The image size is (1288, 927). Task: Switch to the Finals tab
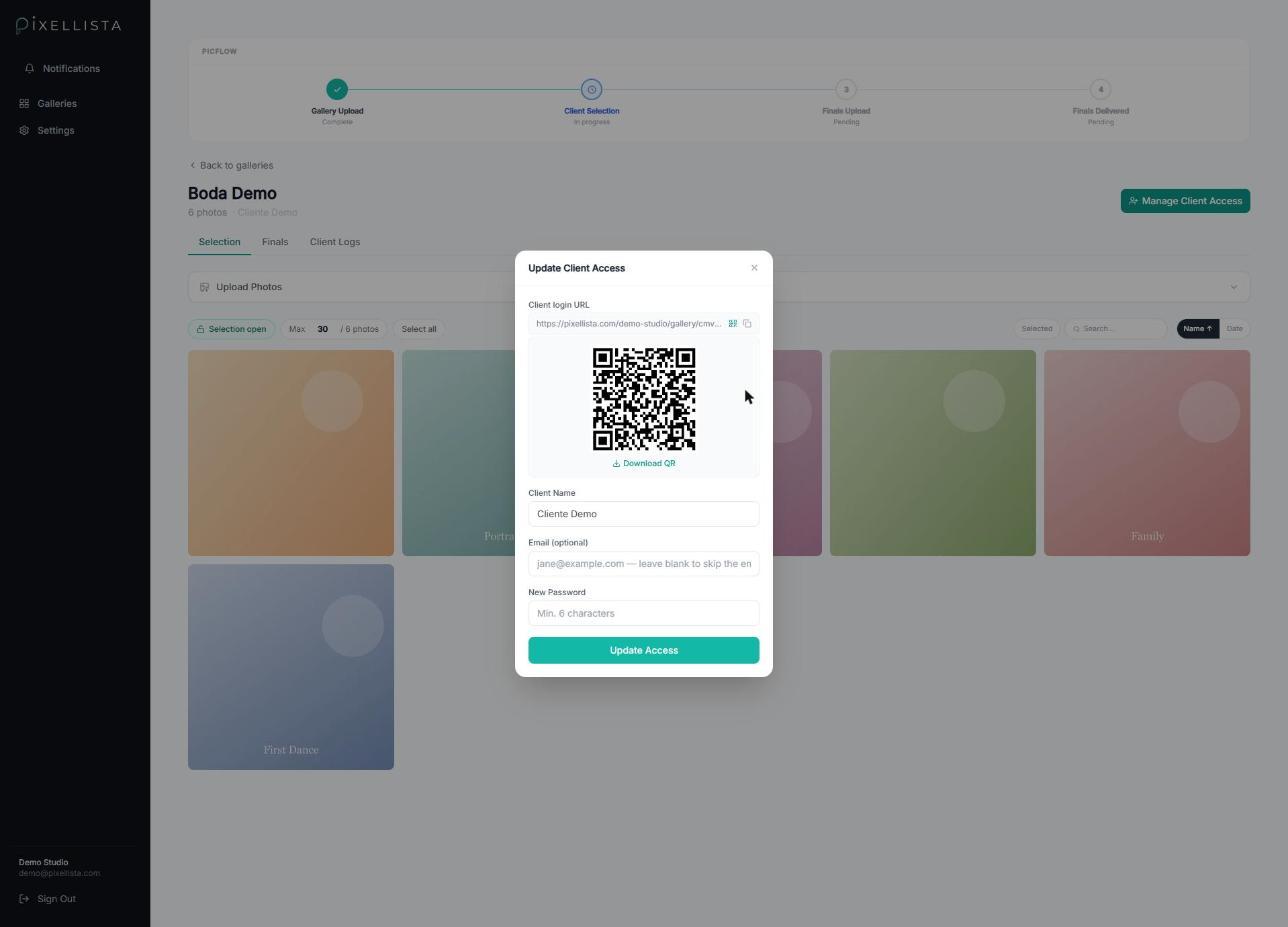(x=275, y=242)
